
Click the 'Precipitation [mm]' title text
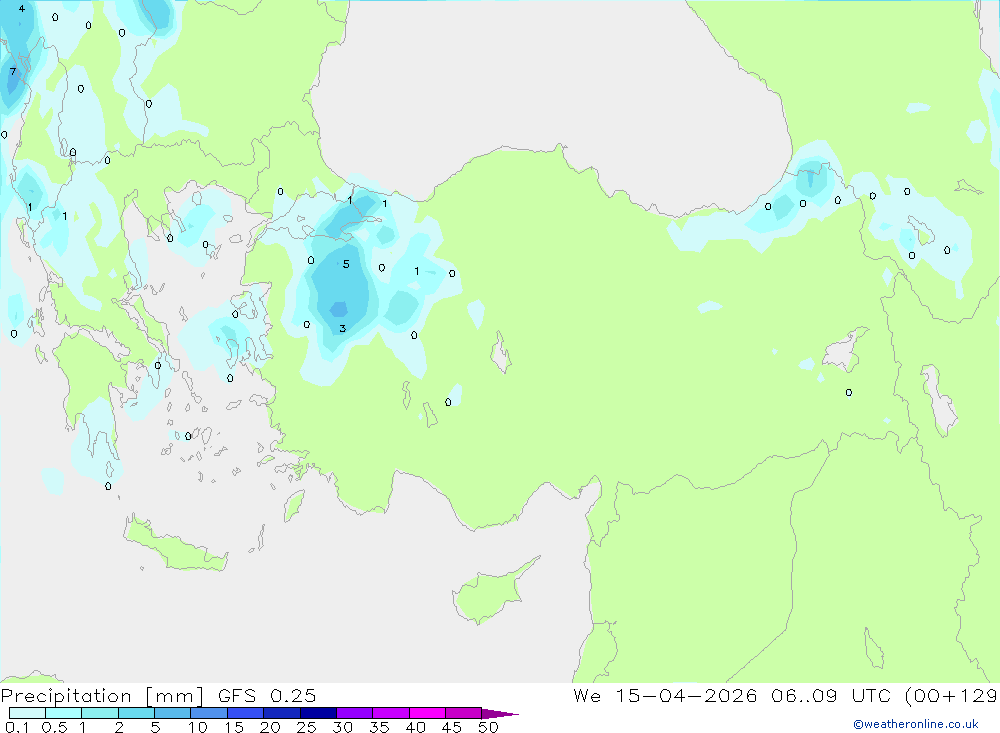(x=102, y=695)
